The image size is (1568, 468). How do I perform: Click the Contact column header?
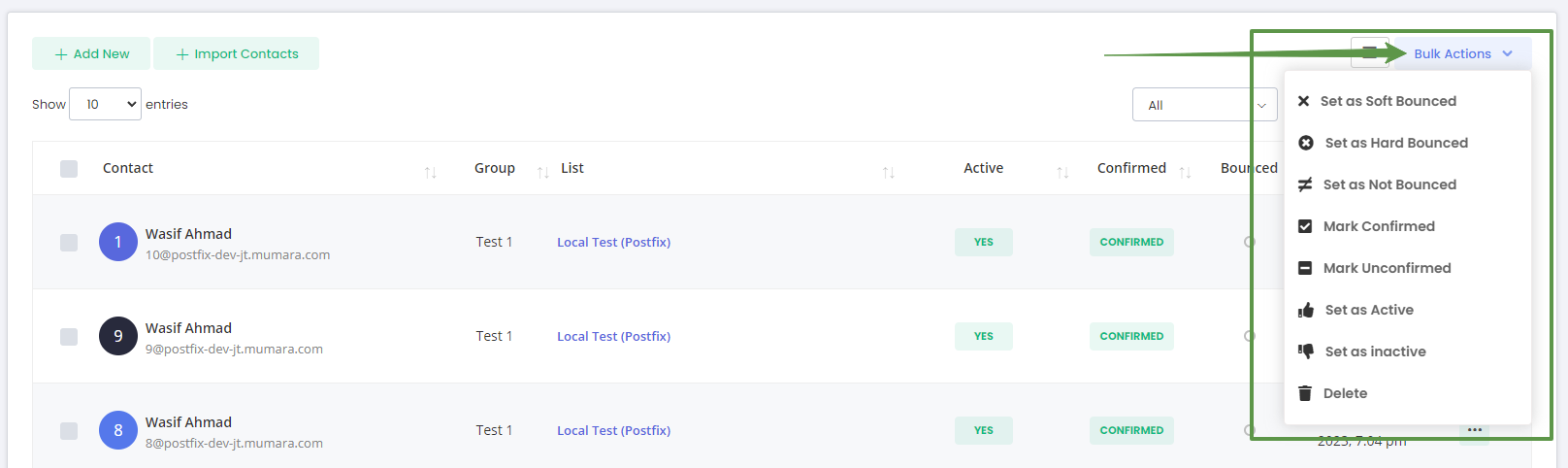click(128, 168)
